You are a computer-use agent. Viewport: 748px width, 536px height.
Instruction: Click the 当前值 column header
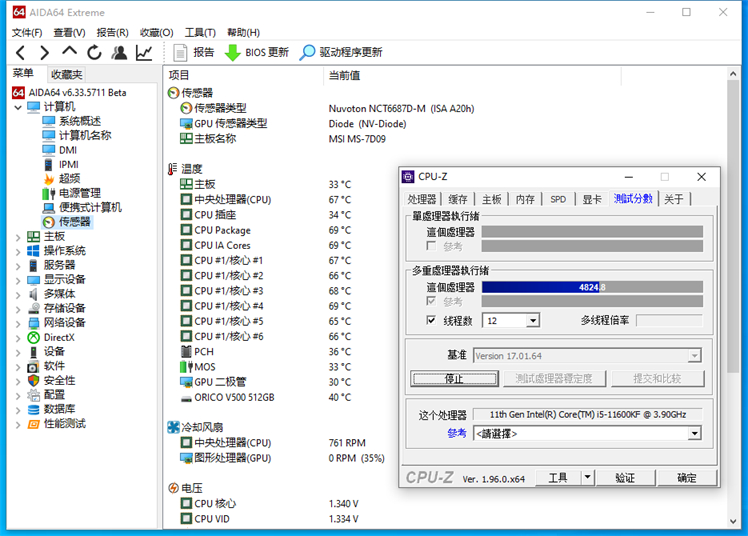point(344,75)
